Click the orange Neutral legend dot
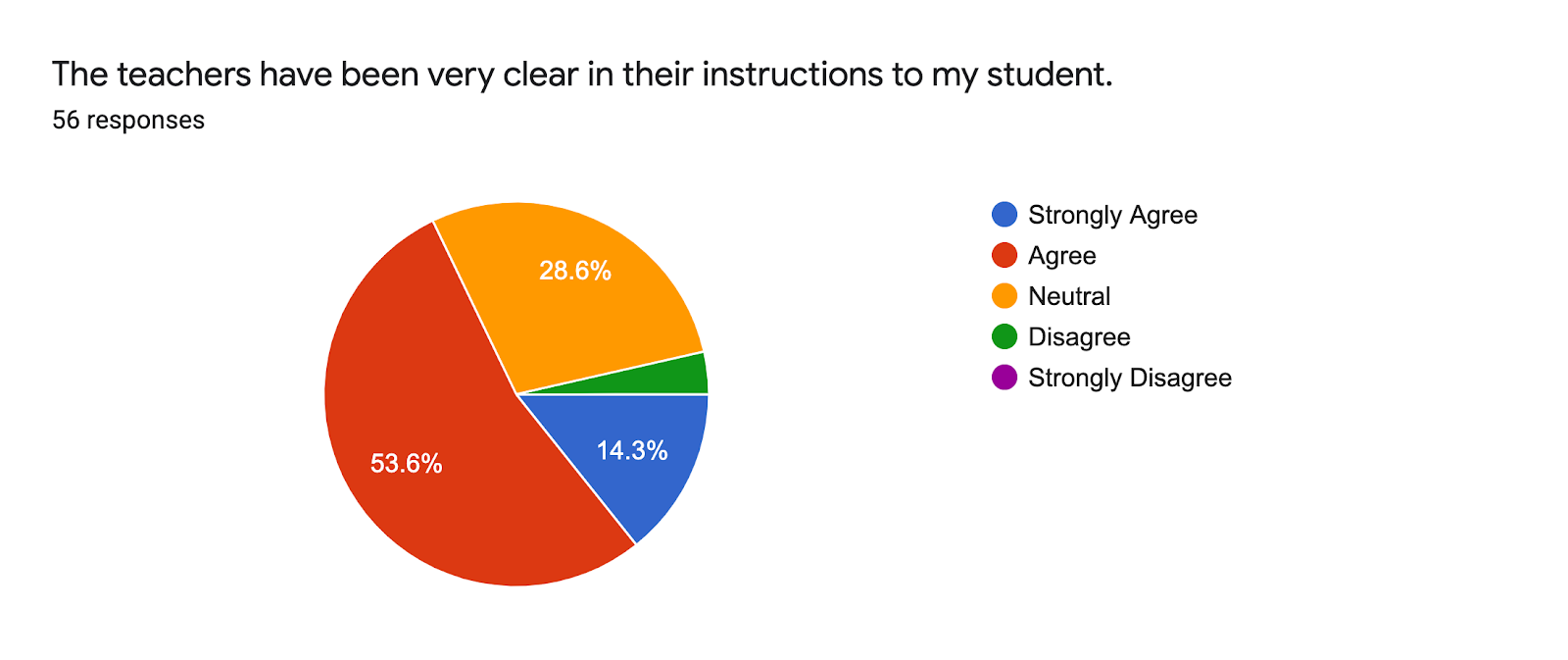Screen dimensions: 1568x660 [1004, 296]
